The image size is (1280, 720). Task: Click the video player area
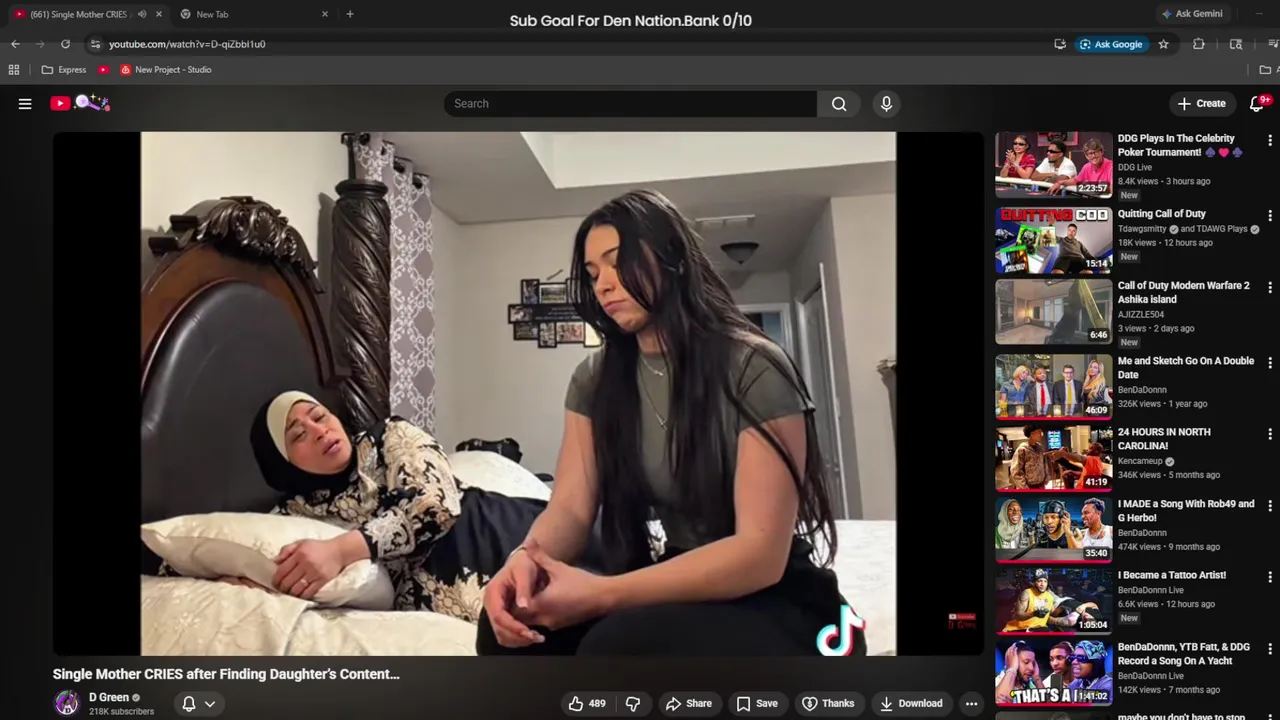click(518, 394)
